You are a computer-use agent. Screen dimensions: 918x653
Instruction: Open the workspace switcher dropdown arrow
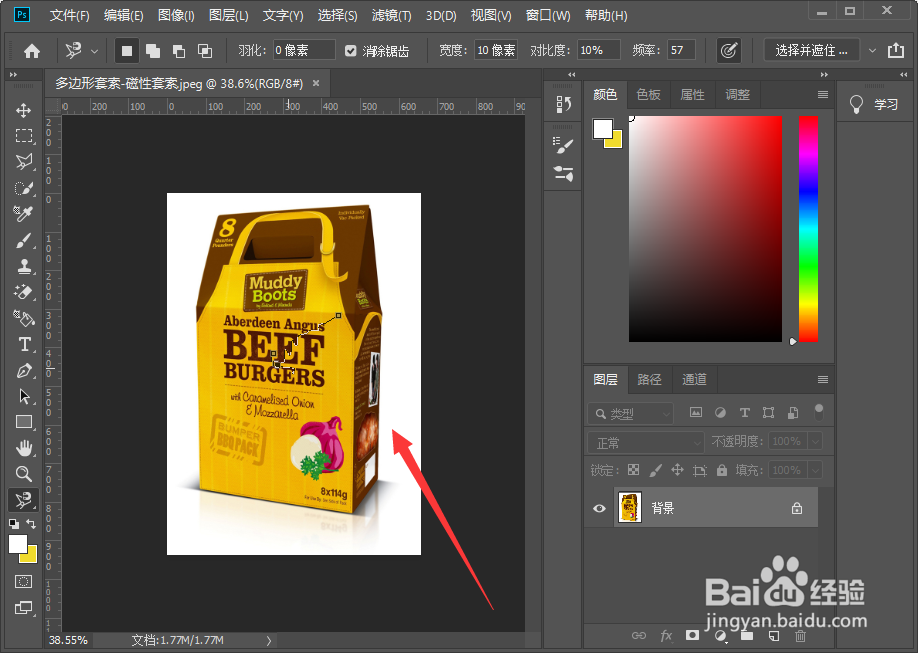tap(872, 51)
